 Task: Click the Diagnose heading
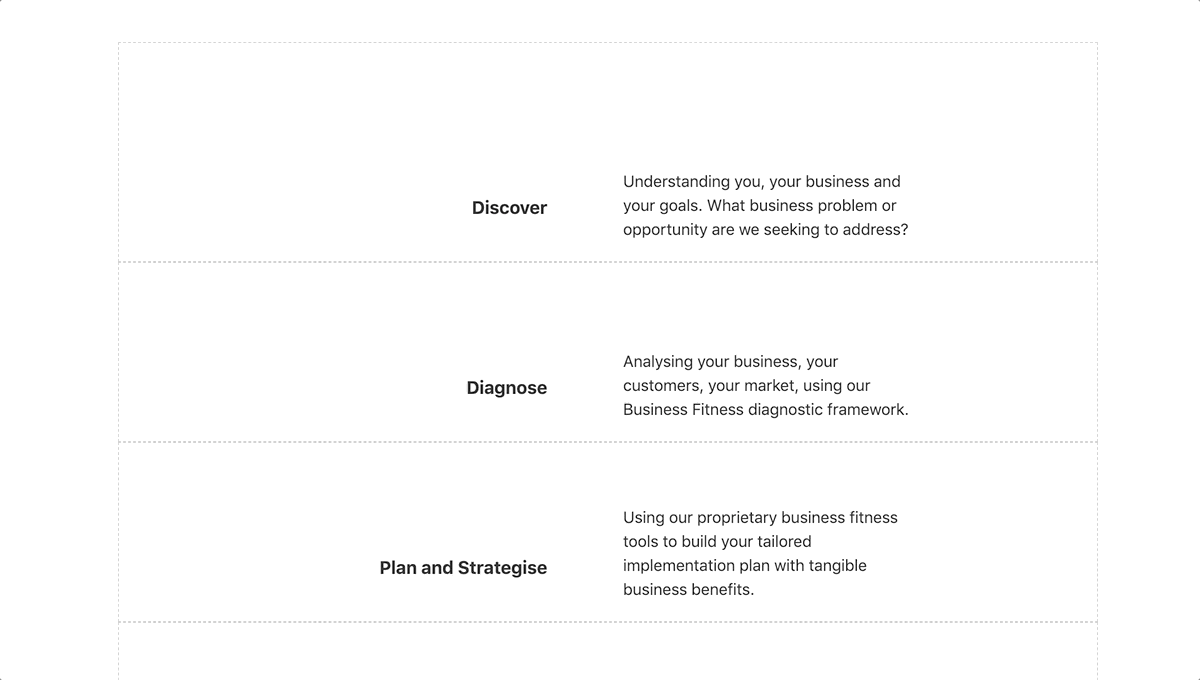(507, 388)
